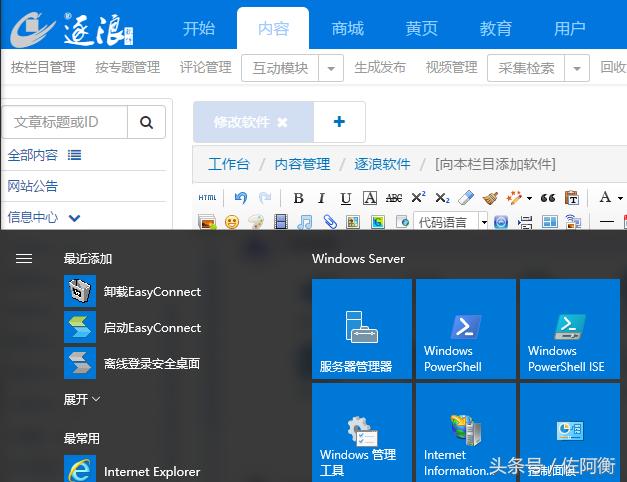Expand the 信息中心 category chevron
This screenshot has width=627, height=482.
(x=74, y=218)
